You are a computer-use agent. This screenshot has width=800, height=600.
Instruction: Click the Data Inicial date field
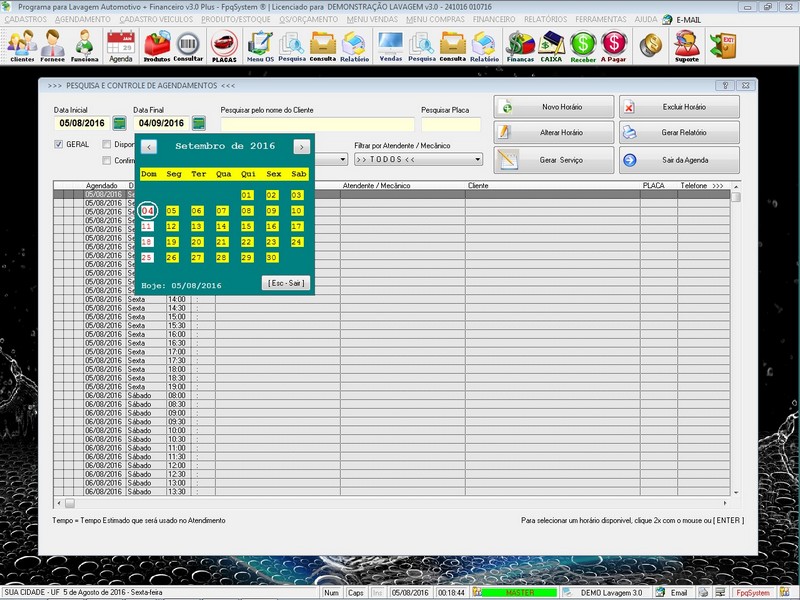(82, 123)
